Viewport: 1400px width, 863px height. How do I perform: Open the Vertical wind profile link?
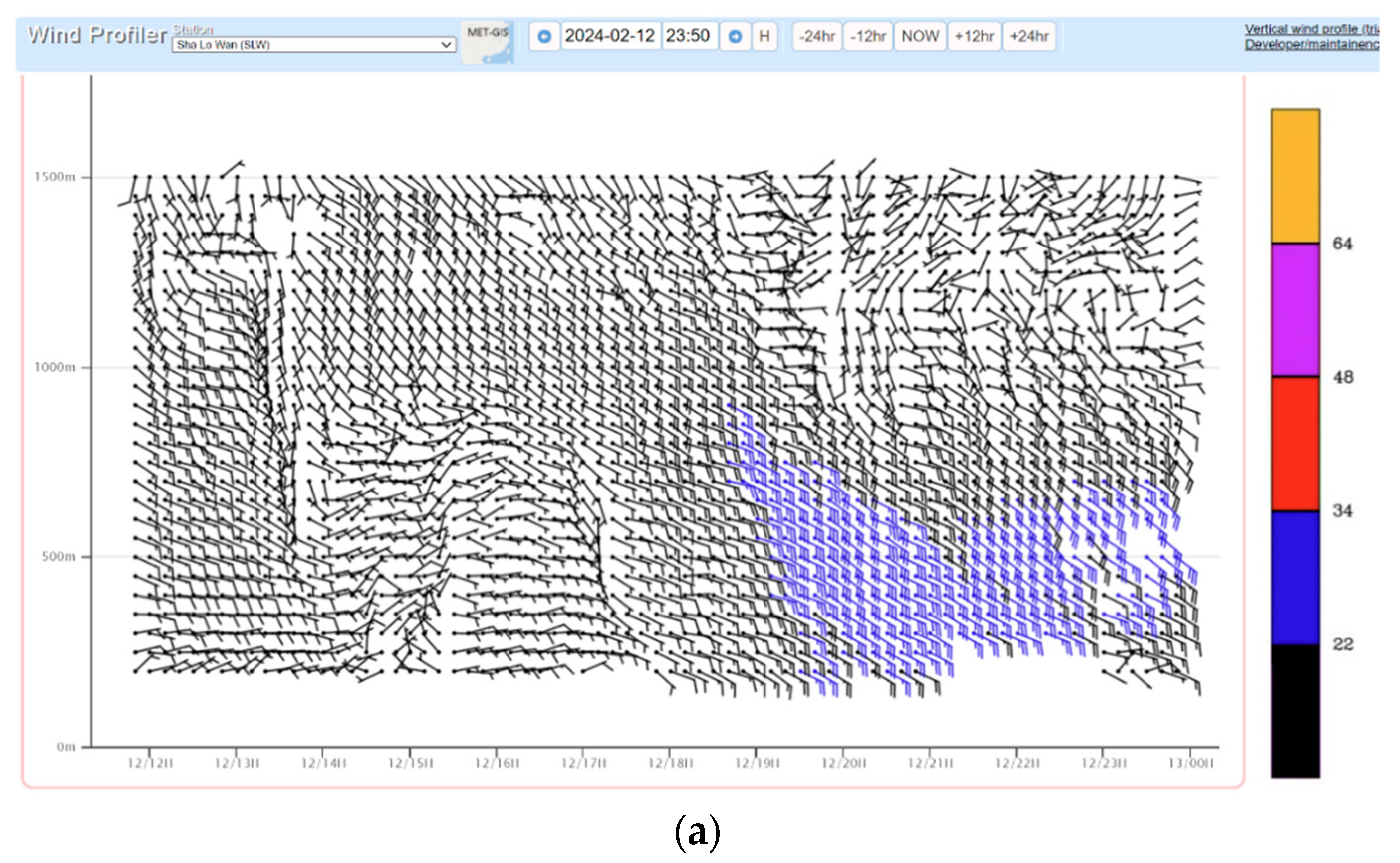1311,29
